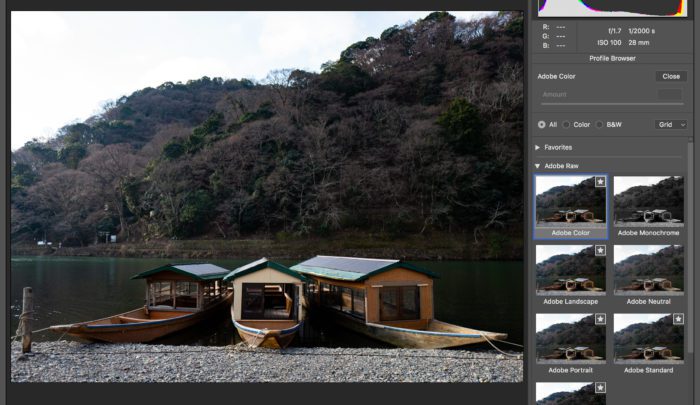Screen dimensions: 700x405
Task: Open the Grid view mode dropdown
Action: click(671, 125)
